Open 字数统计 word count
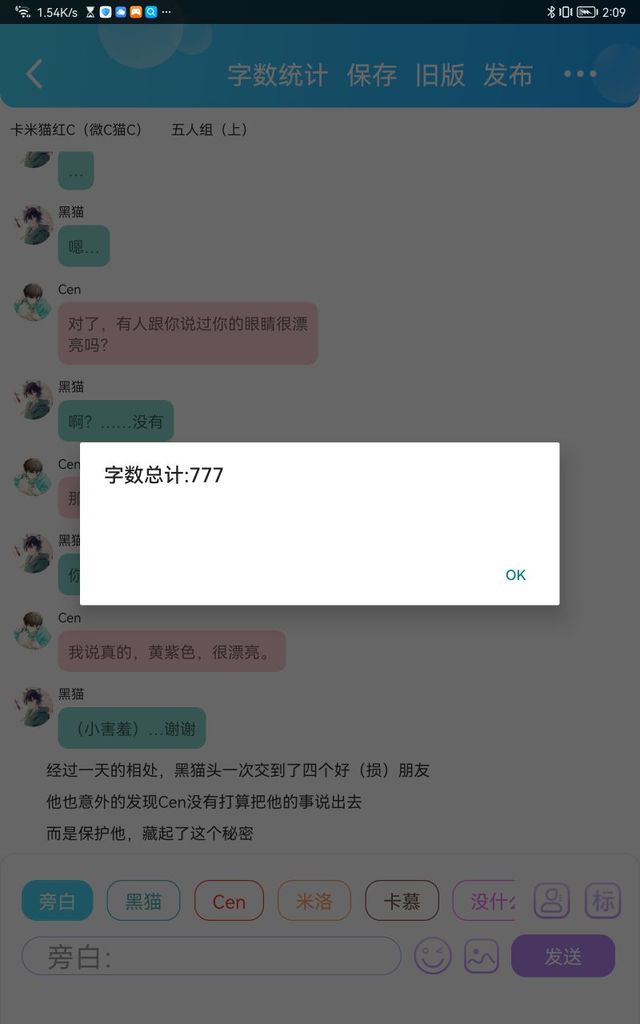The height and width of the screenshot is (1024, 640). tap(278, 74)
